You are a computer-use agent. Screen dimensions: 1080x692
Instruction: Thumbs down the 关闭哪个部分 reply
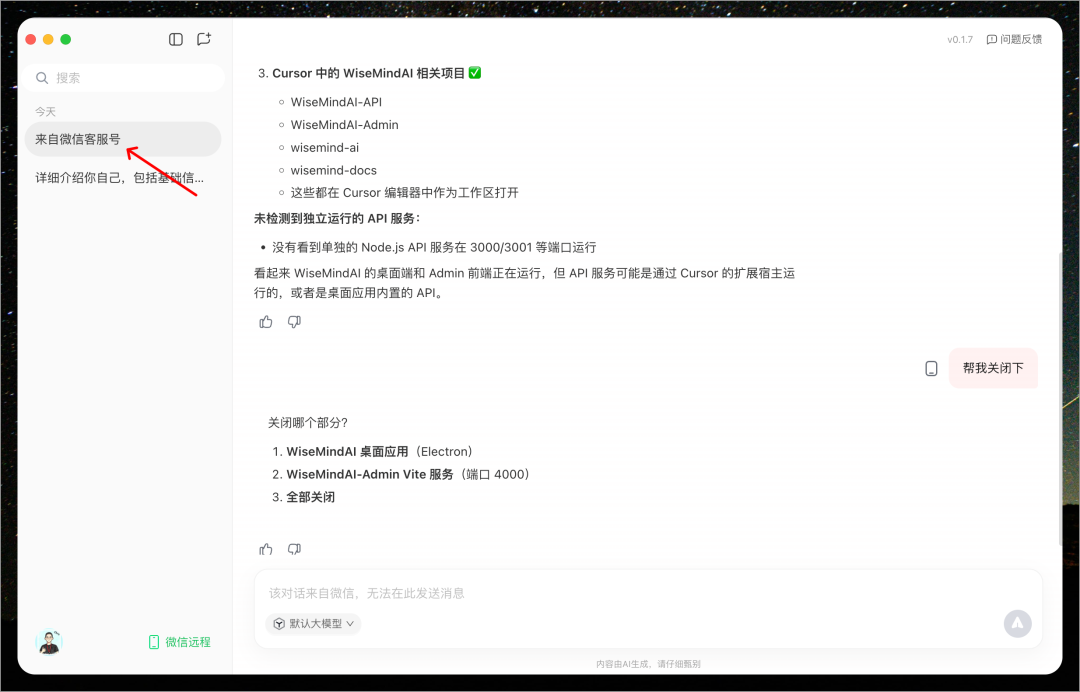(x=294, y=549)
